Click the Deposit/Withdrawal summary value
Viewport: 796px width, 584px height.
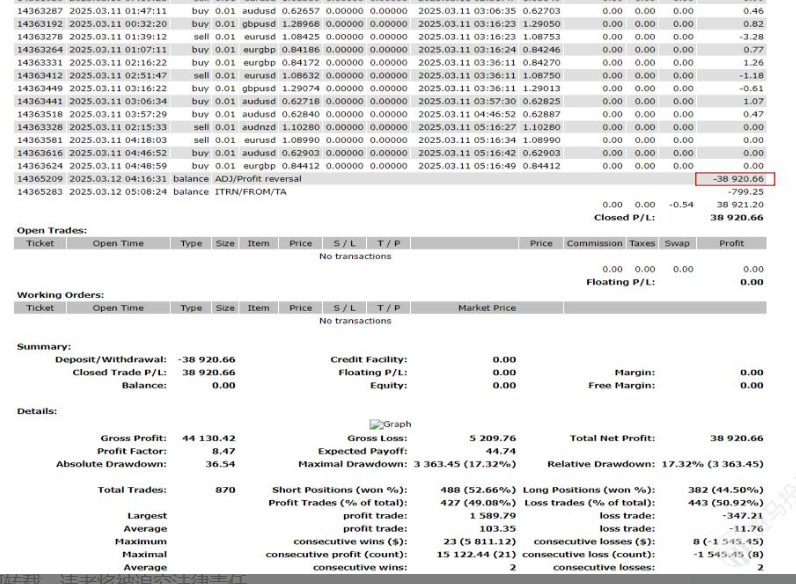click(x=208, y=359)
